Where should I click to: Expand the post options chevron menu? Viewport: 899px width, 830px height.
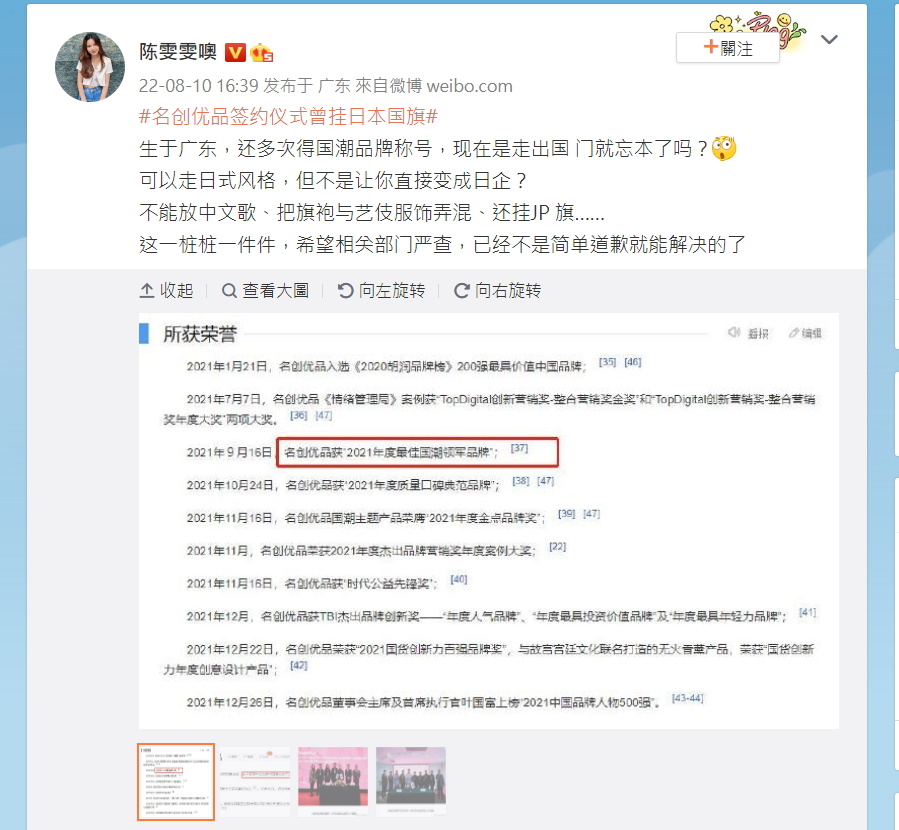(x=829, y=40)
